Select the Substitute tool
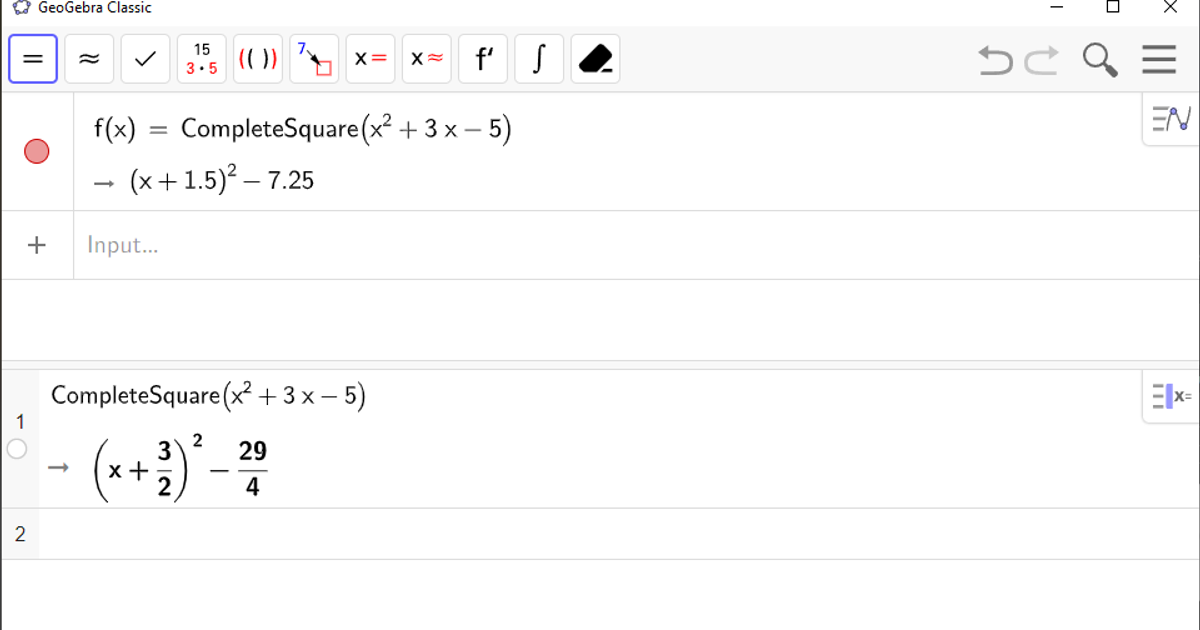 (313, 58)
